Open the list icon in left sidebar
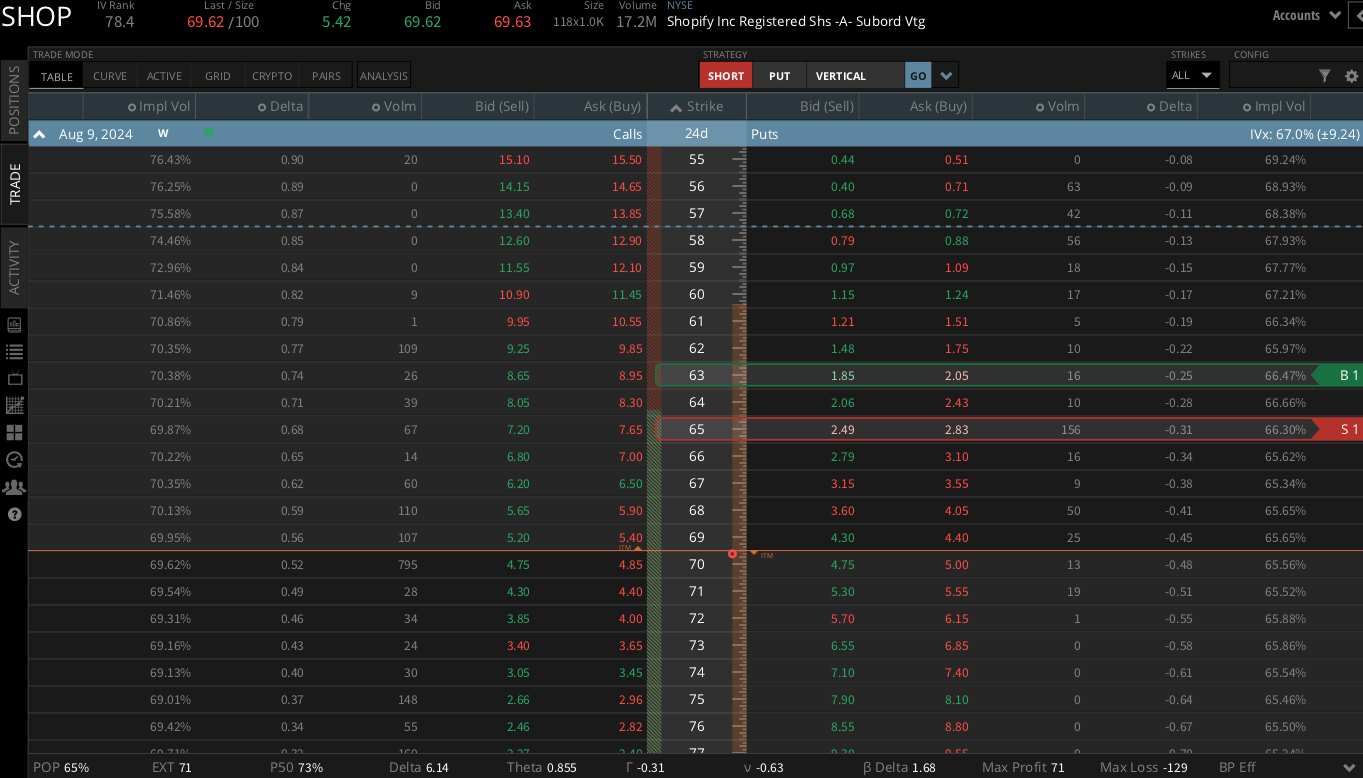This screenshot has height=778, width=1363. coord(14,352)
